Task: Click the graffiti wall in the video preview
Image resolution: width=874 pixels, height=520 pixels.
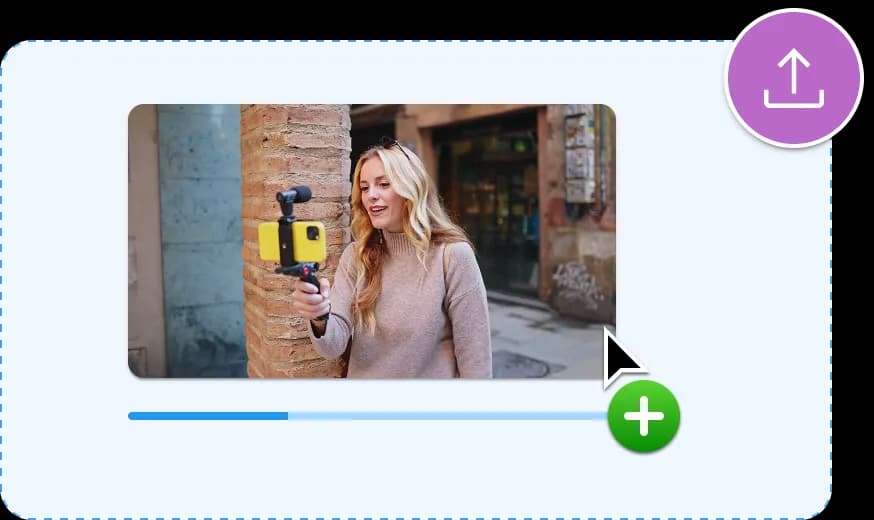Action: click(580, 285)
